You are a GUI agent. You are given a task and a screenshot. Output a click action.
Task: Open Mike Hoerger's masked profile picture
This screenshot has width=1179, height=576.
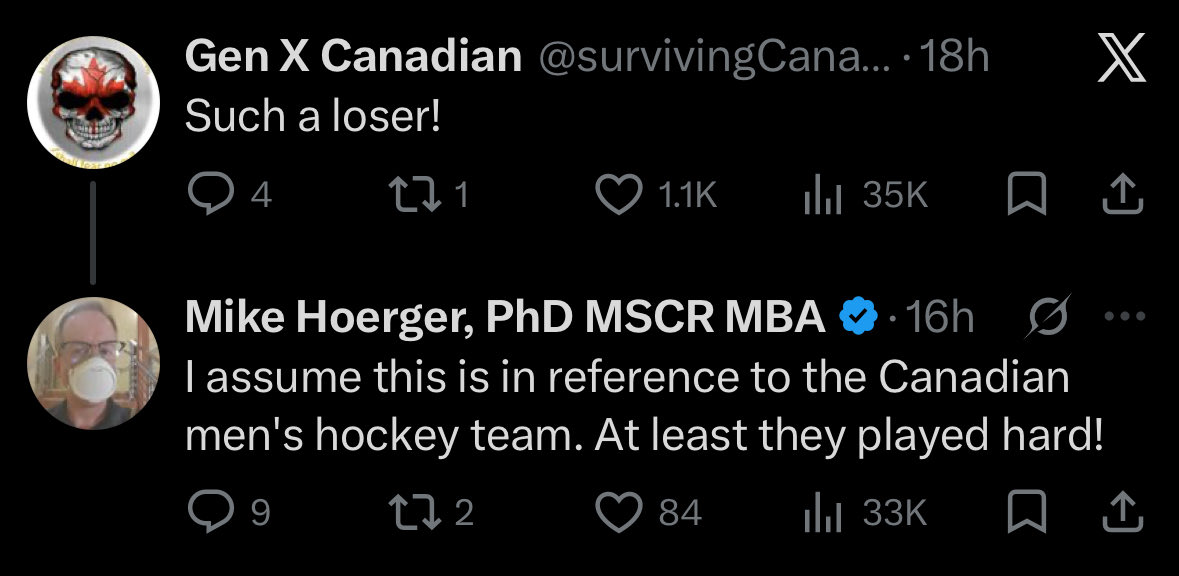pos(93,364)
